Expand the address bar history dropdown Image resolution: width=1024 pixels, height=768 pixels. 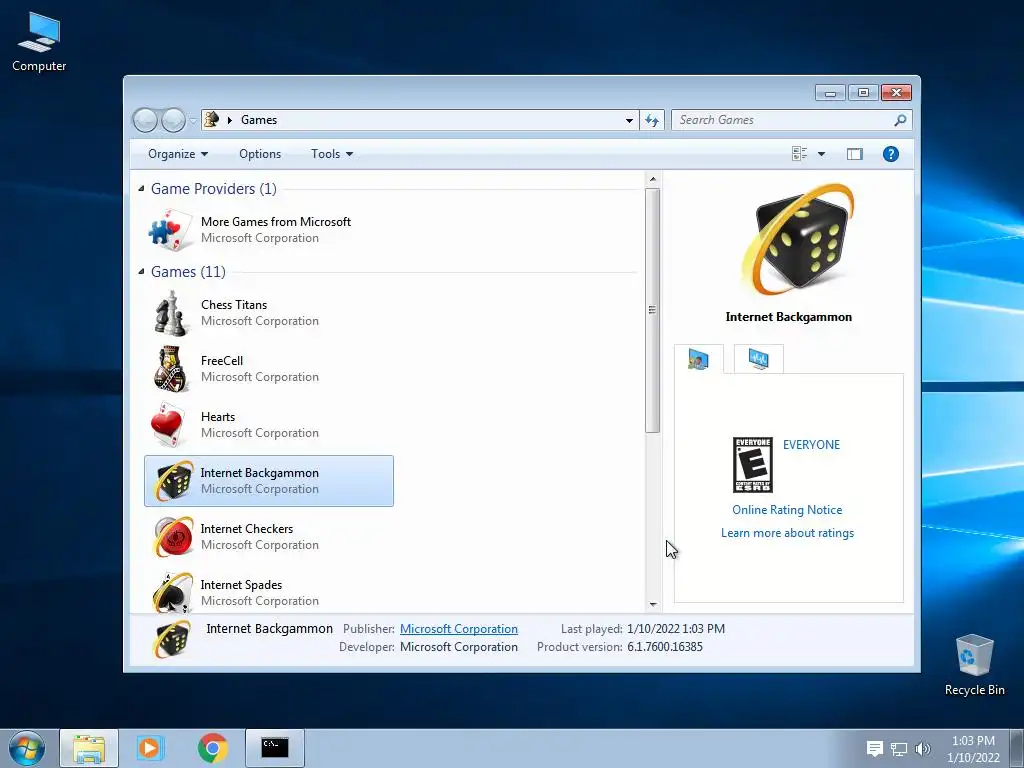click(629, 120)
